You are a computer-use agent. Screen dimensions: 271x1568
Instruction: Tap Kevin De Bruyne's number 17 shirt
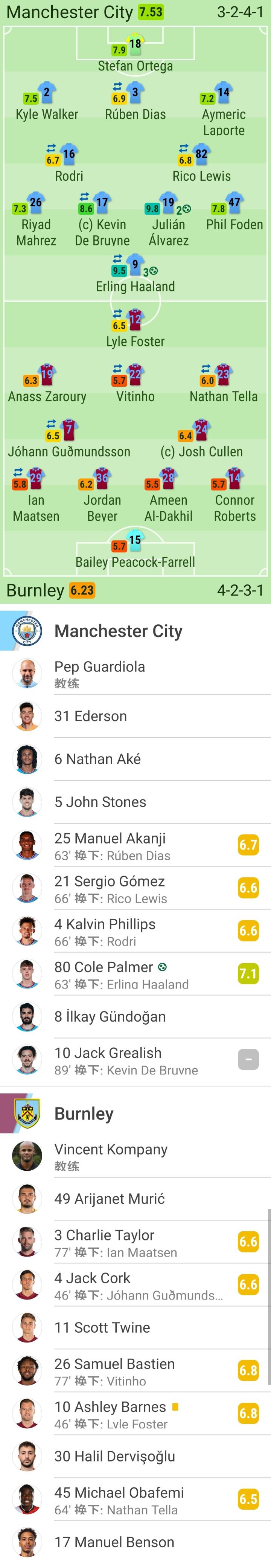click(x=102, y=203)
